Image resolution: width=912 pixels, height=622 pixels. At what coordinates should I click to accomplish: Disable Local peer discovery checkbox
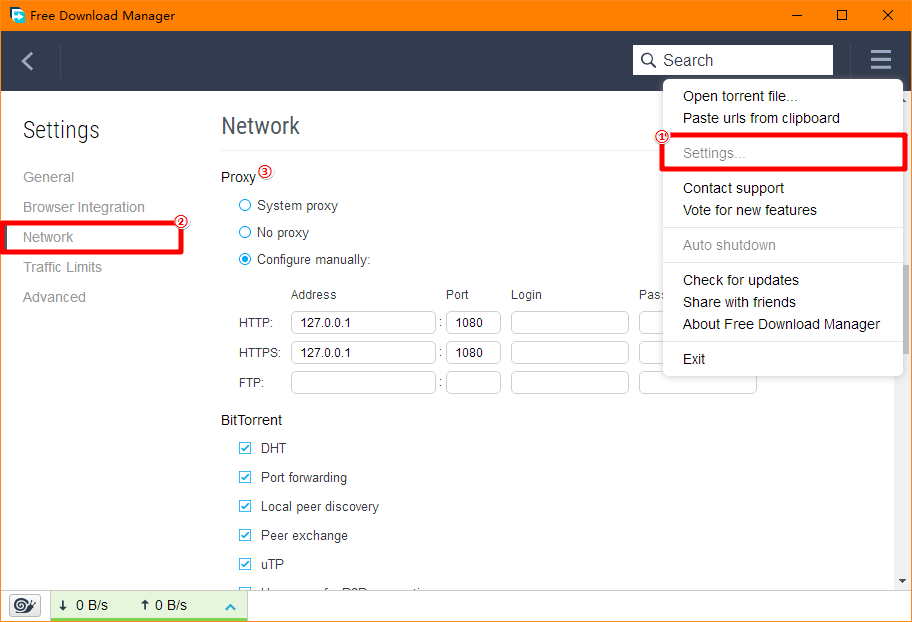click(245, 506)
